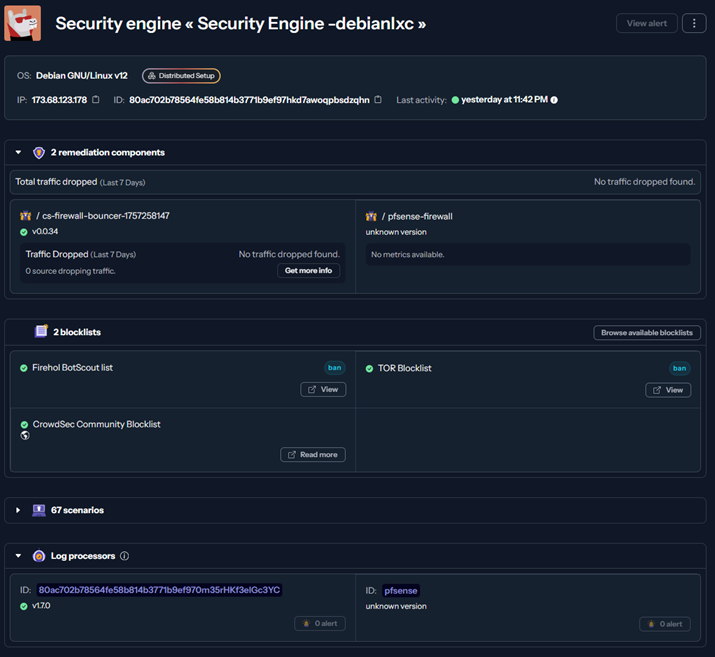This screenshot has width=715, height=657.
Task: Click the View alert button
Action: [x=647, y=23]
